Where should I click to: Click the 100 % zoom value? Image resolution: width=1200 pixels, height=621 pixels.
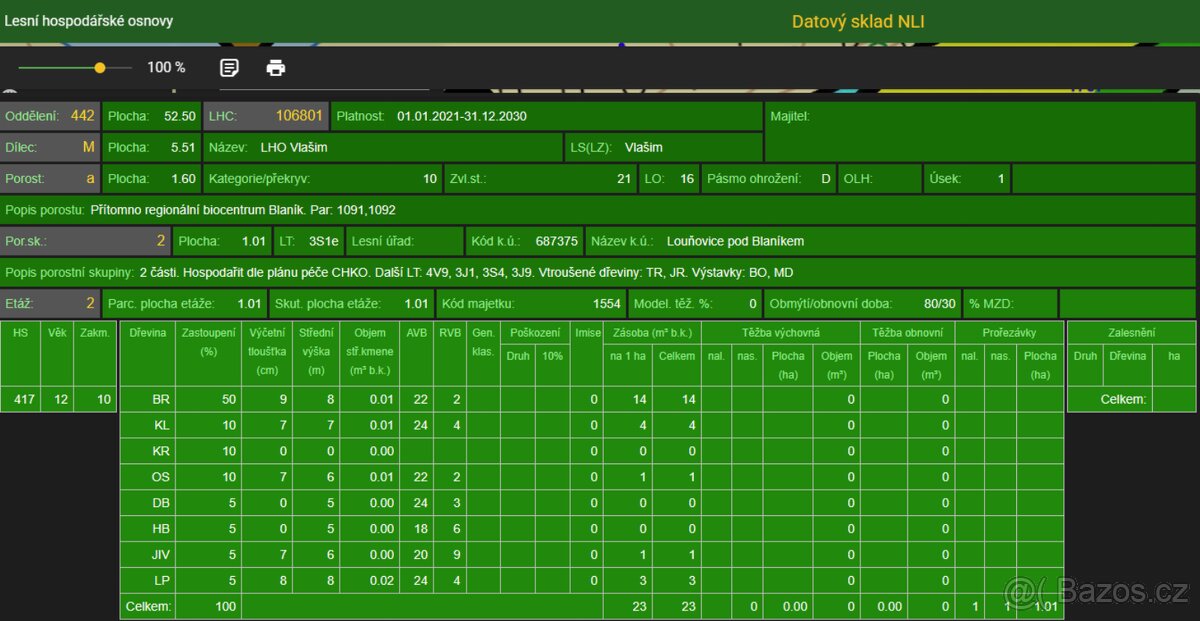[166, 68]
